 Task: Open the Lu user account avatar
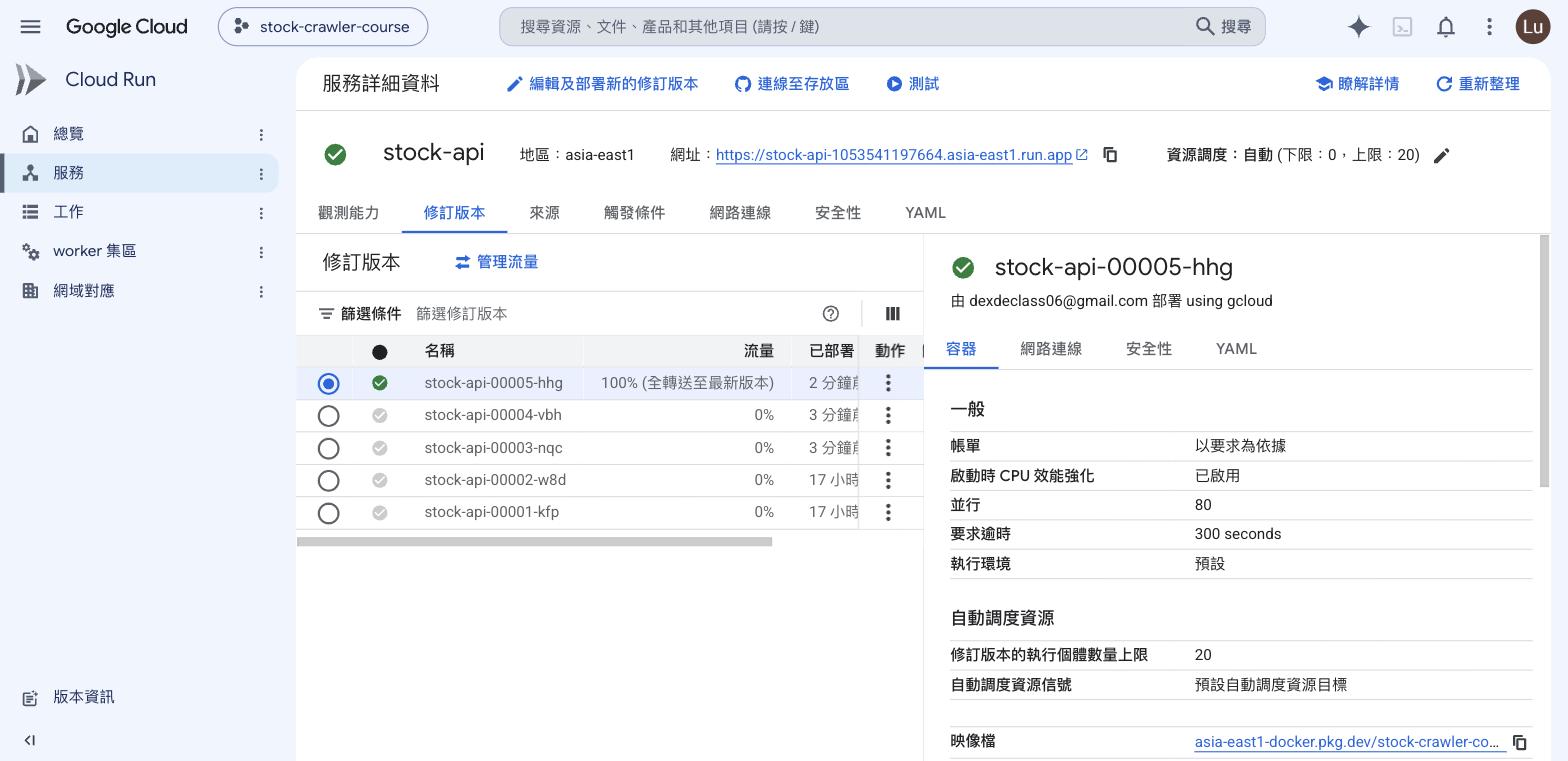[x=1533, y=27]
